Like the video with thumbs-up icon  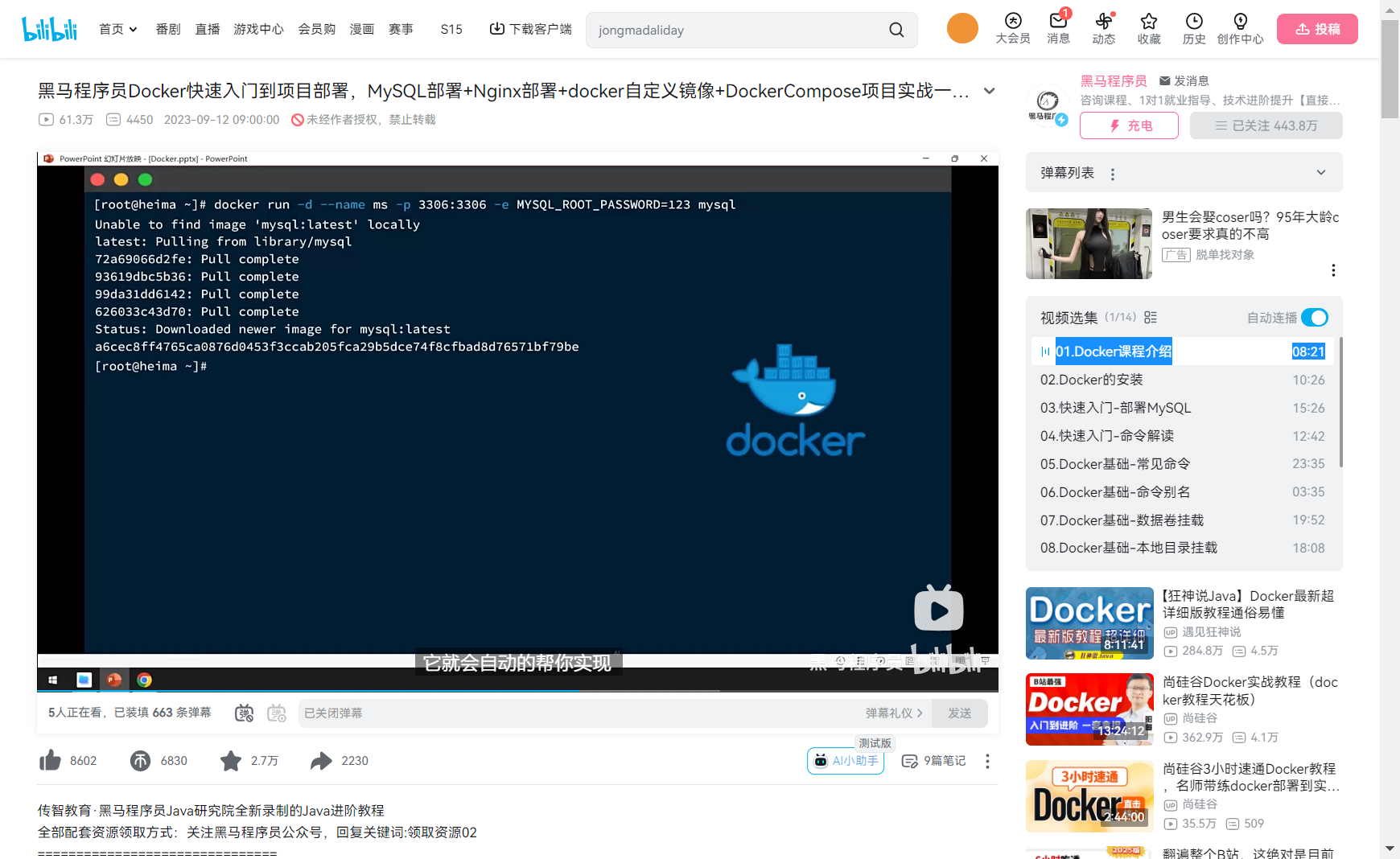[50, 760]
